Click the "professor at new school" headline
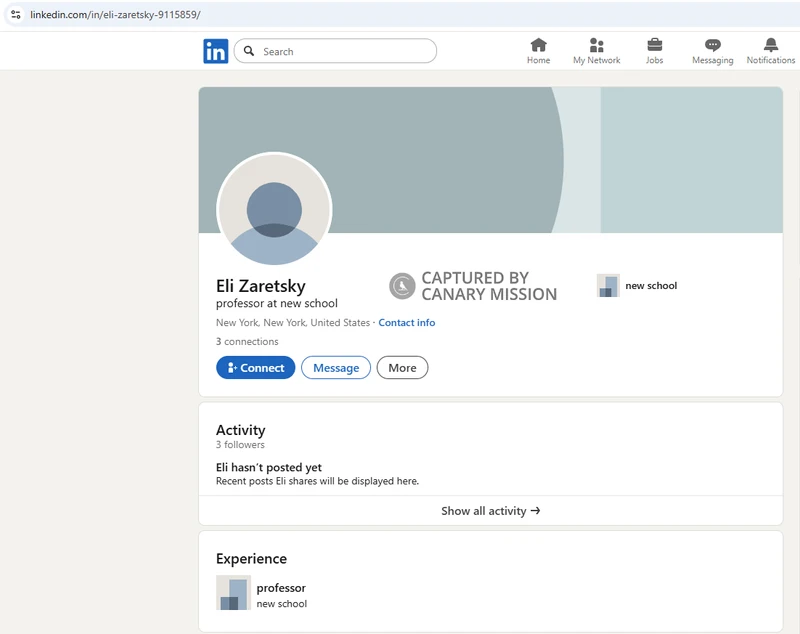800x634 pixels. coord(277,303)
